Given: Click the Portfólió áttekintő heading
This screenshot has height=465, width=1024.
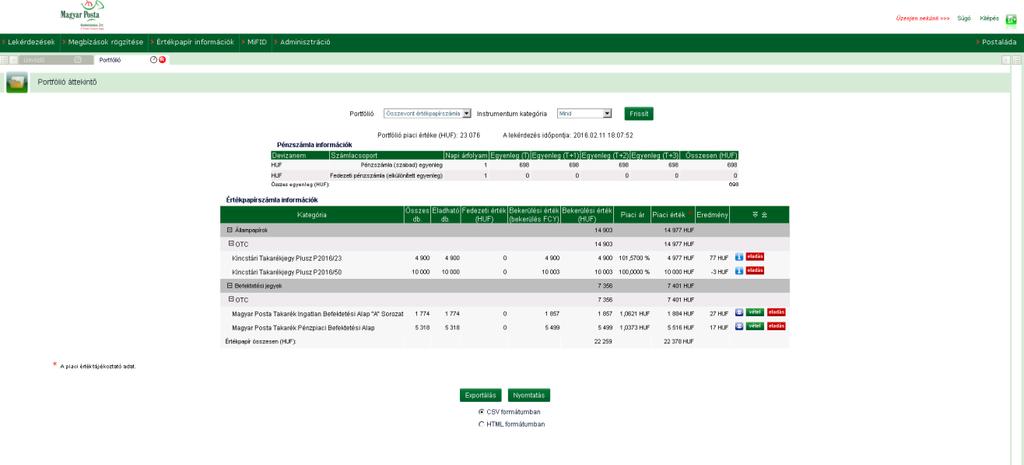Looking at the screenshot, I should pos(67,82).
